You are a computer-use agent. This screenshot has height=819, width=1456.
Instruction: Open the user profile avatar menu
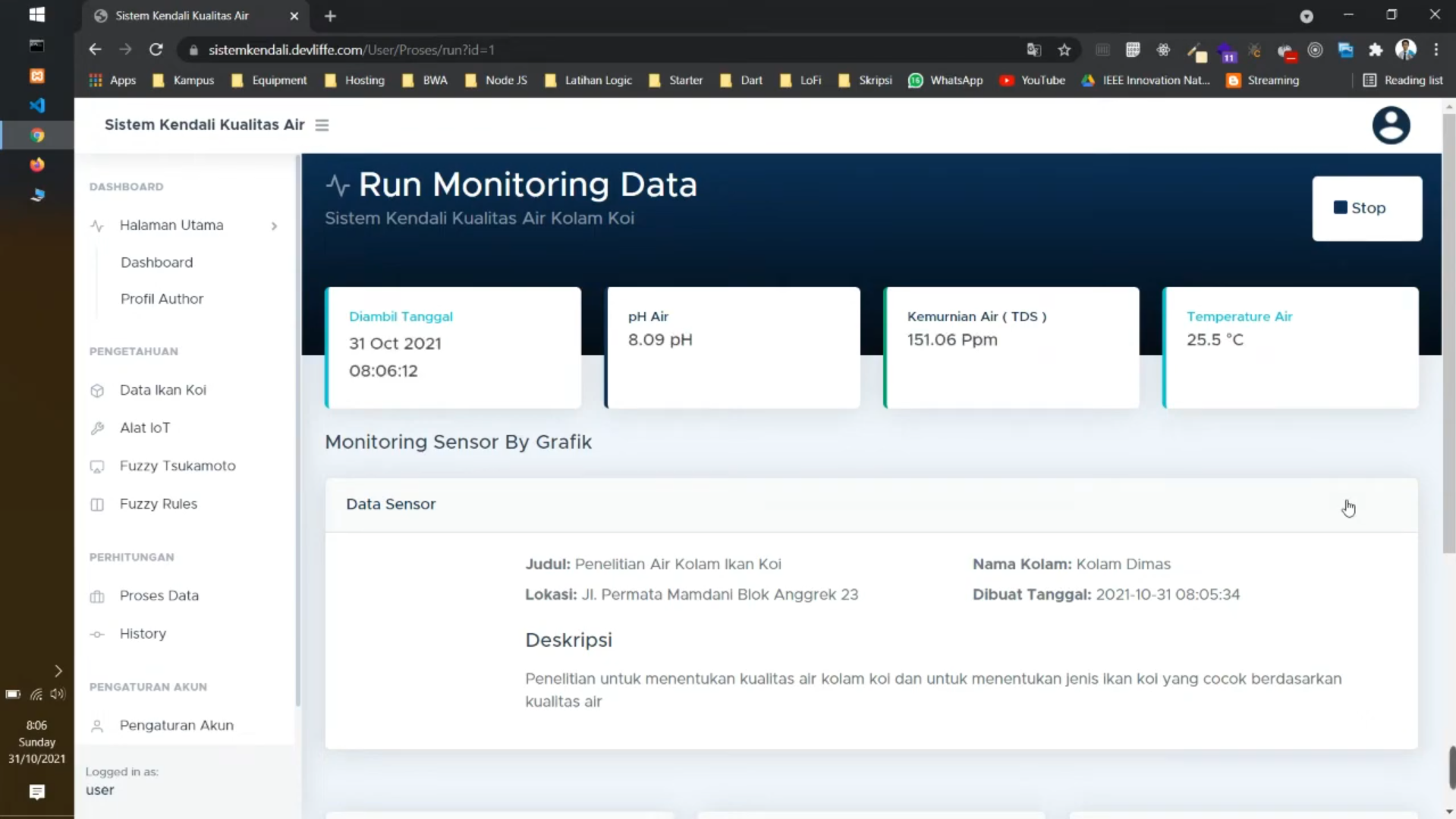[x=1390, y=125]
